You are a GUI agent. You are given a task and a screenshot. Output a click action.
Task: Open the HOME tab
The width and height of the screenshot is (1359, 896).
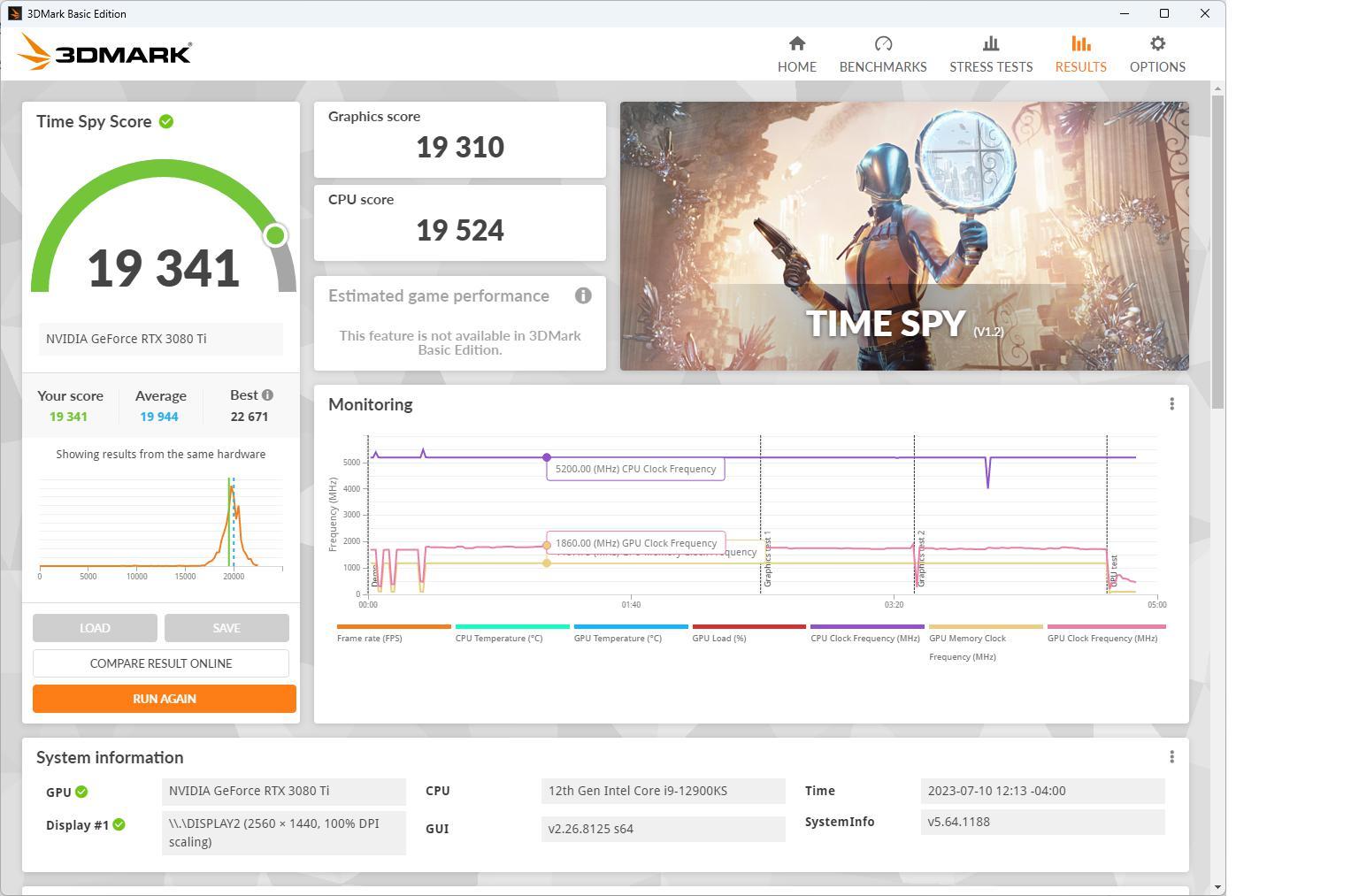(796, 54)
